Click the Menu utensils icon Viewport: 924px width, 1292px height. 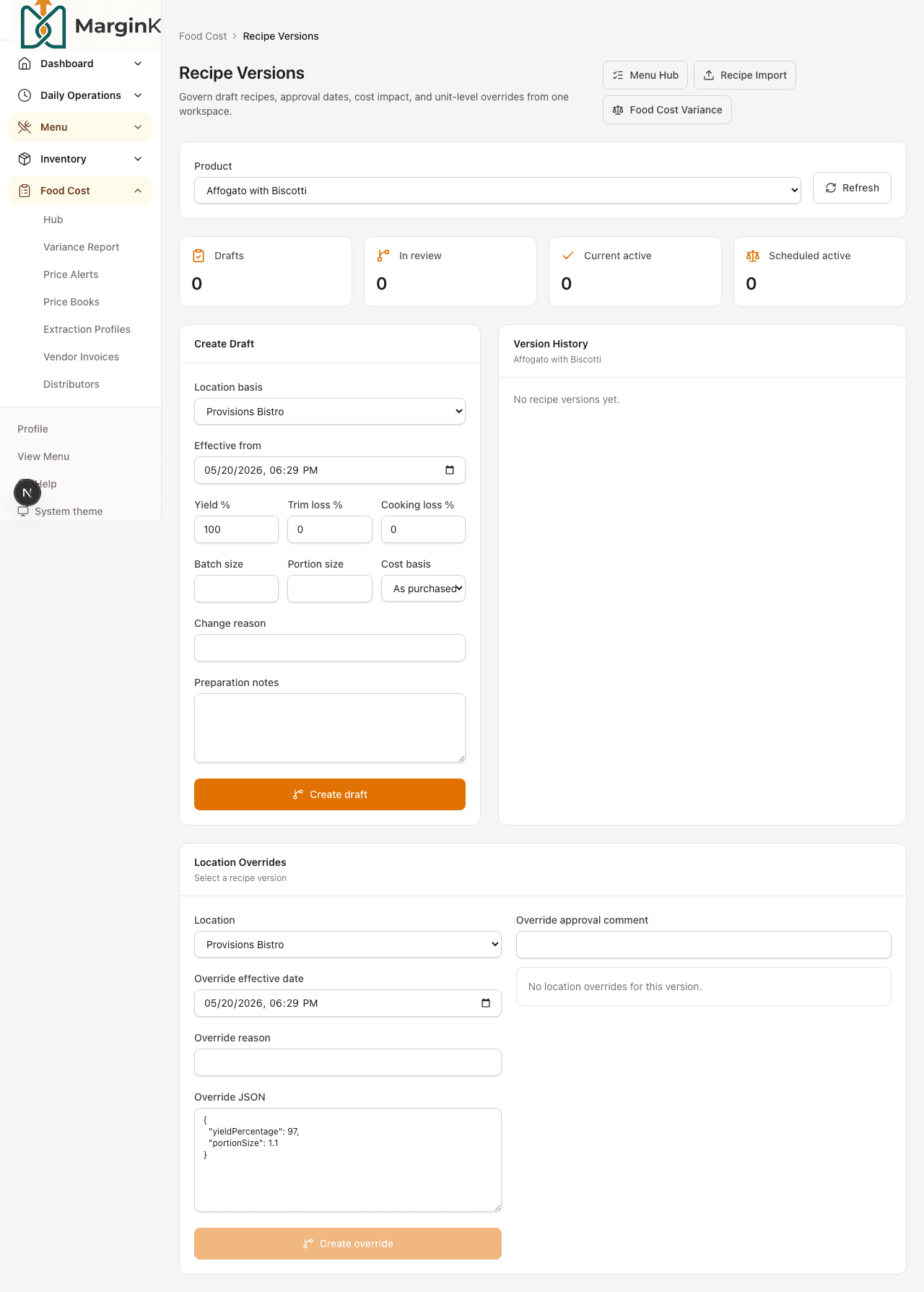(25, 127)
